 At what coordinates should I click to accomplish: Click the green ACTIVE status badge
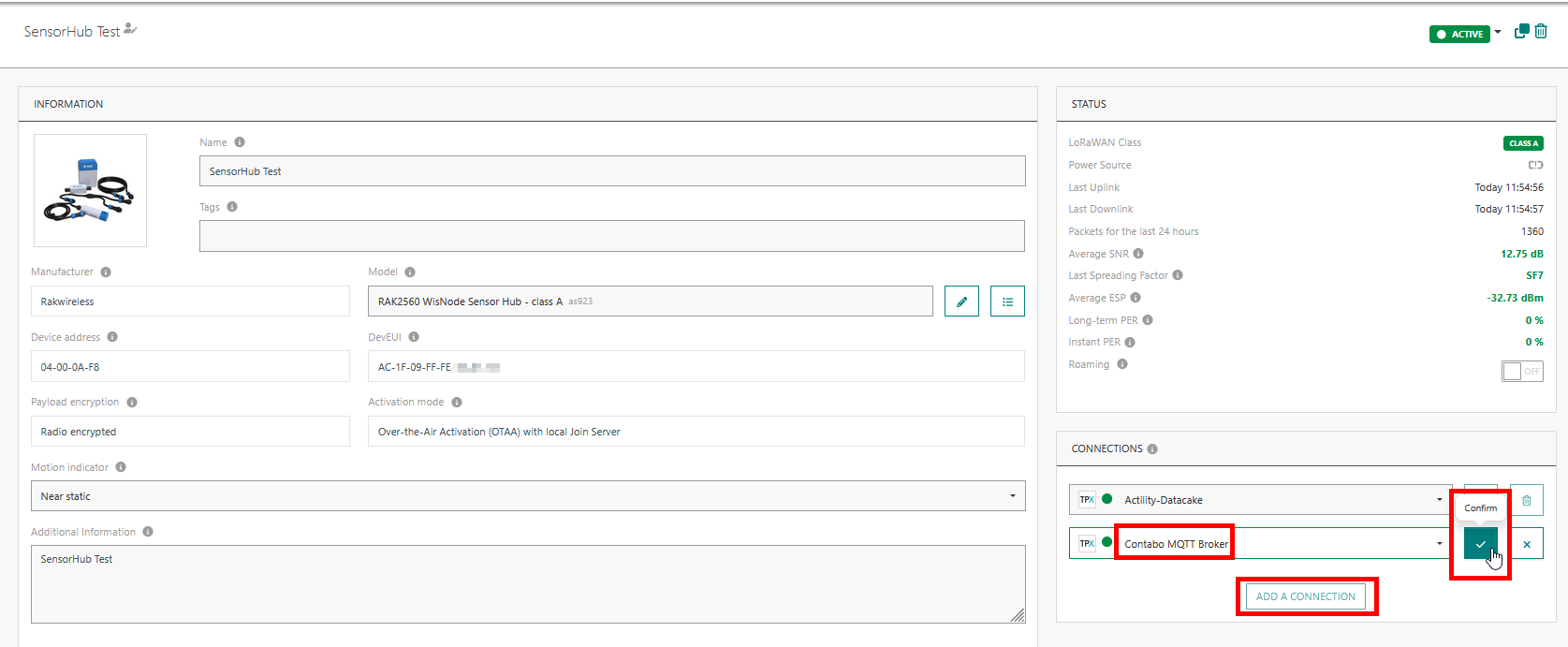coord(1459,34)
